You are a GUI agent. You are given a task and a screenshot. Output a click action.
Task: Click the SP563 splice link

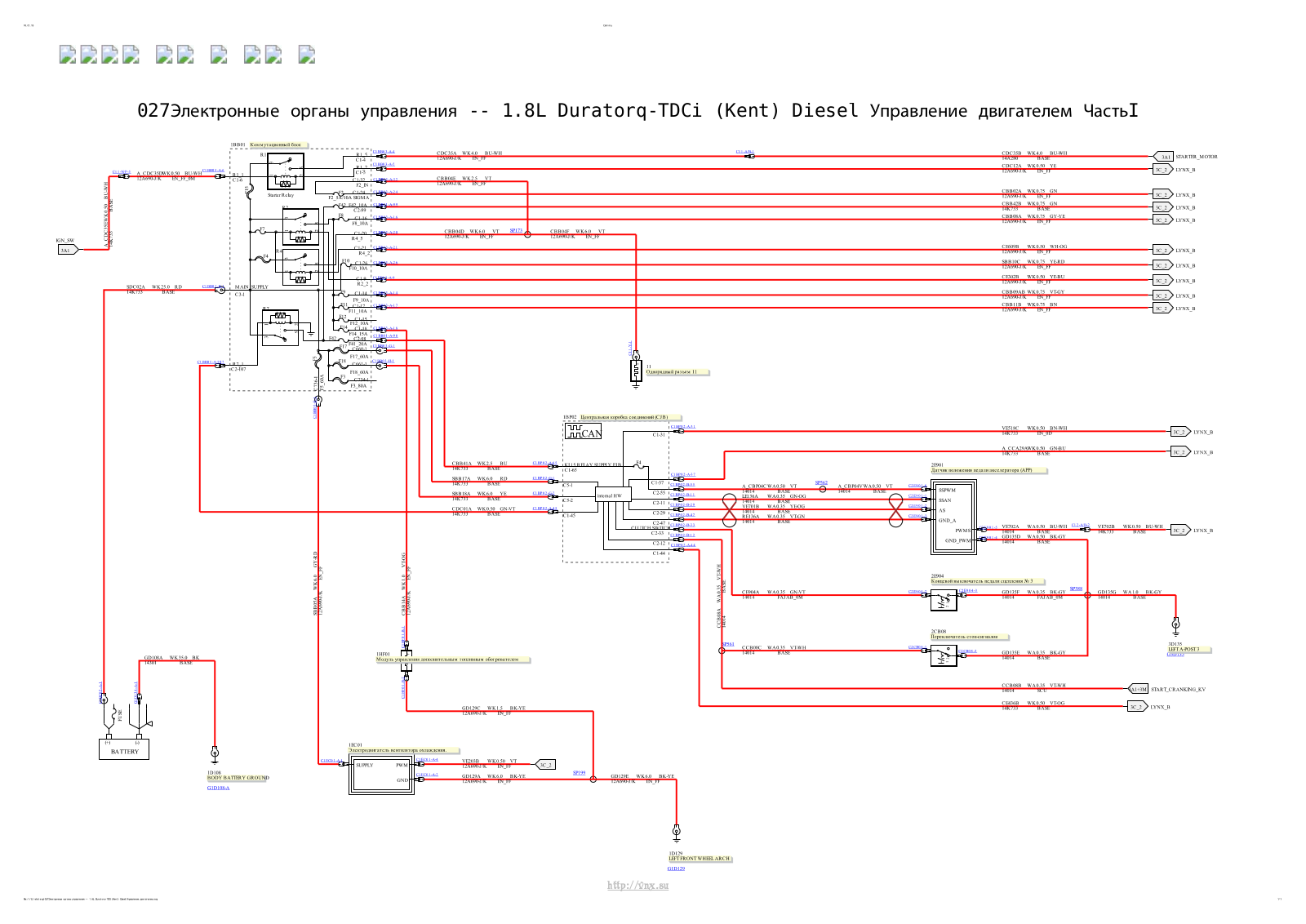(x=727, y=644)
